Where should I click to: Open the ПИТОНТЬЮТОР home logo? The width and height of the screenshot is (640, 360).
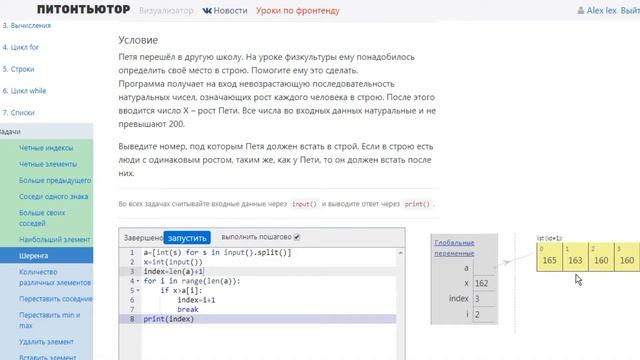click(83, 9)
